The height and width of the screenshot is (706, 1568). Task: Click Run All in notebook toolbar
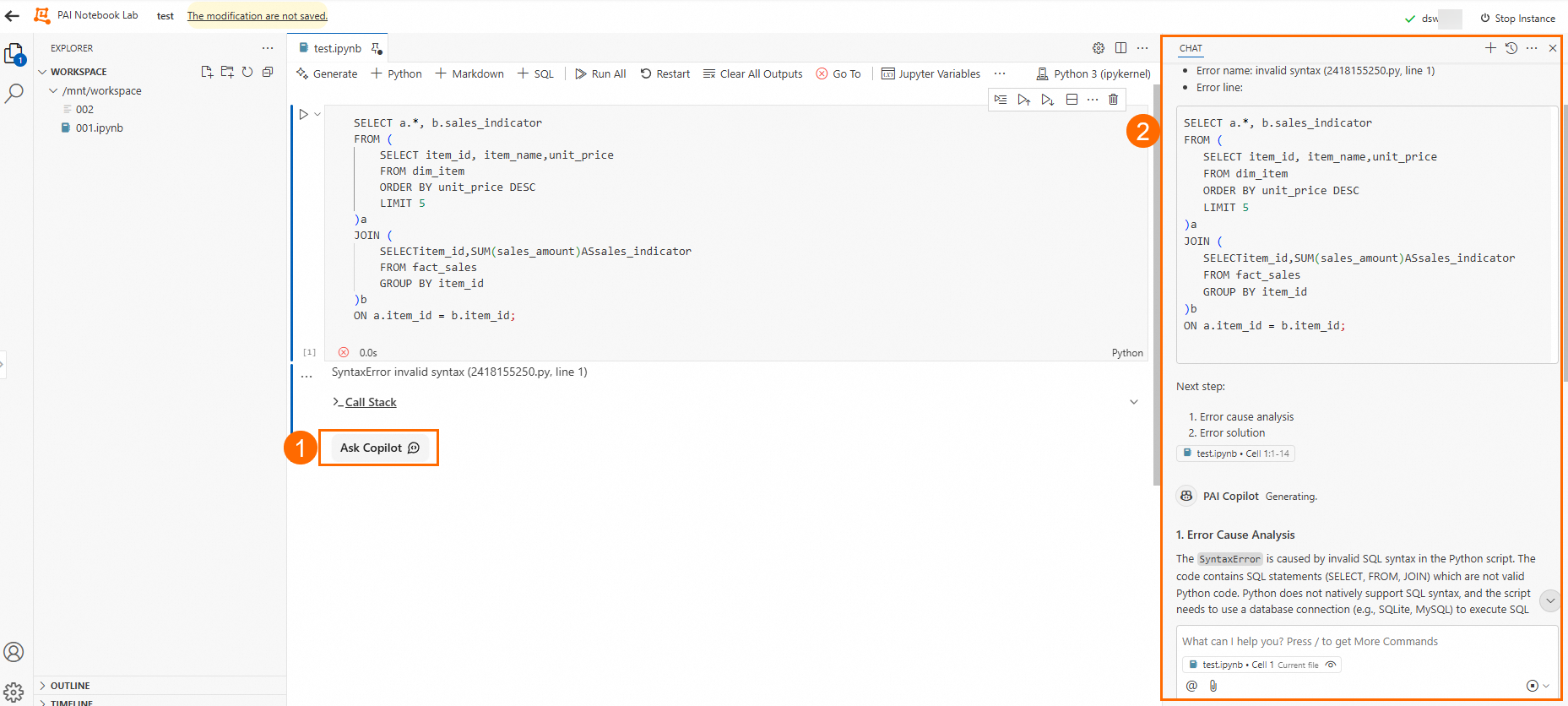[600, 73]
